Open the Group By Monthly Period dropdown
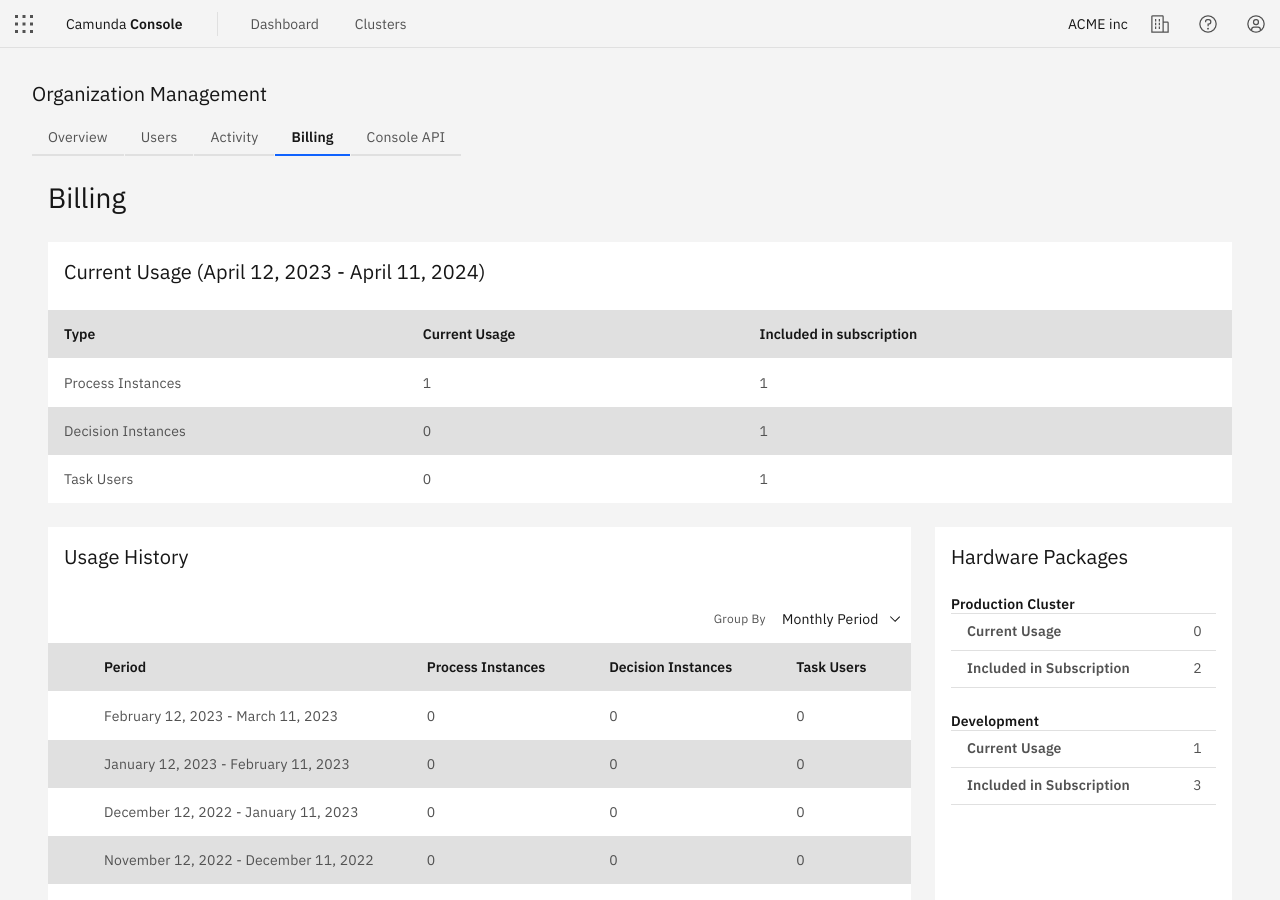The width and height of the screenshot is (1280, 900). pyautogui.click(x=840, y=619)
